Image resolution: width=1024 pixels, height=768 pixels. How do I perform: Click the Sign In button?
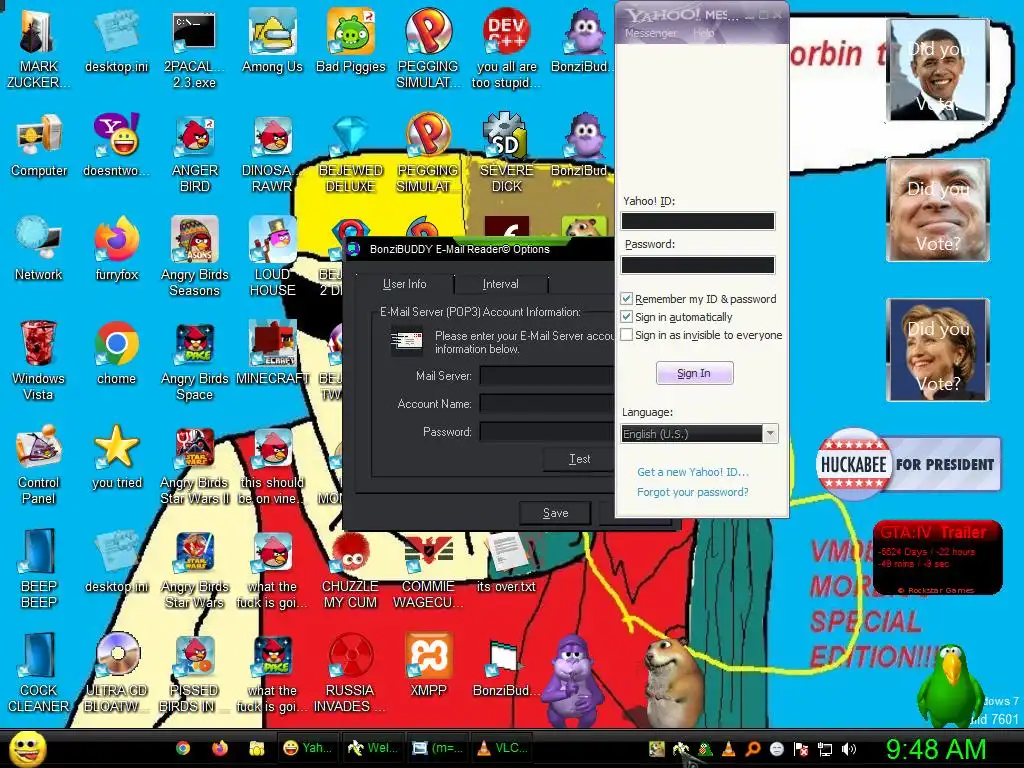click(x=694, y=373)
